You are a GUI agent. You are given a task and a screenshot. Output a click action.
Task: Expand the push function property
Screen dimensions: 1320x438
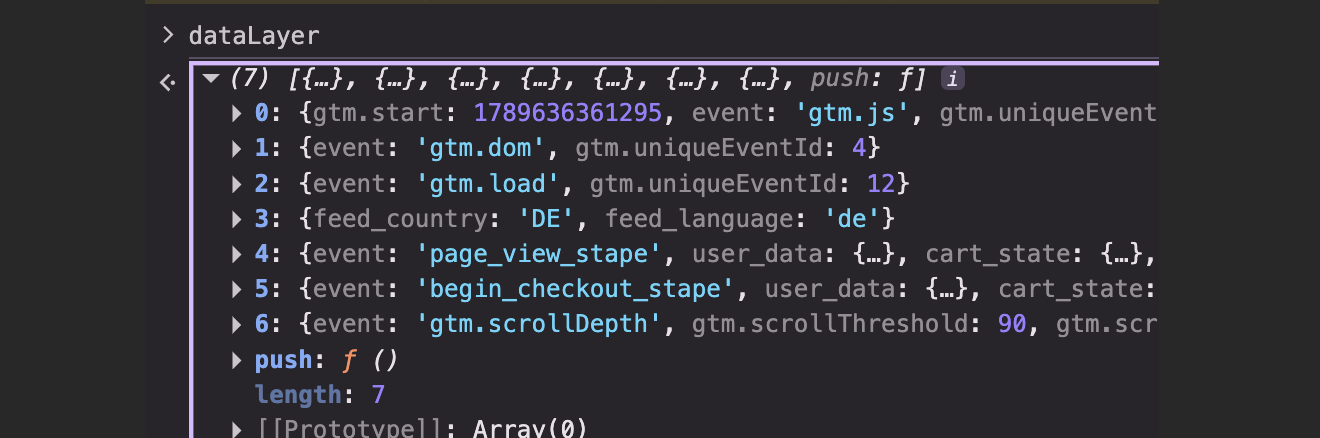pos(237,359)
